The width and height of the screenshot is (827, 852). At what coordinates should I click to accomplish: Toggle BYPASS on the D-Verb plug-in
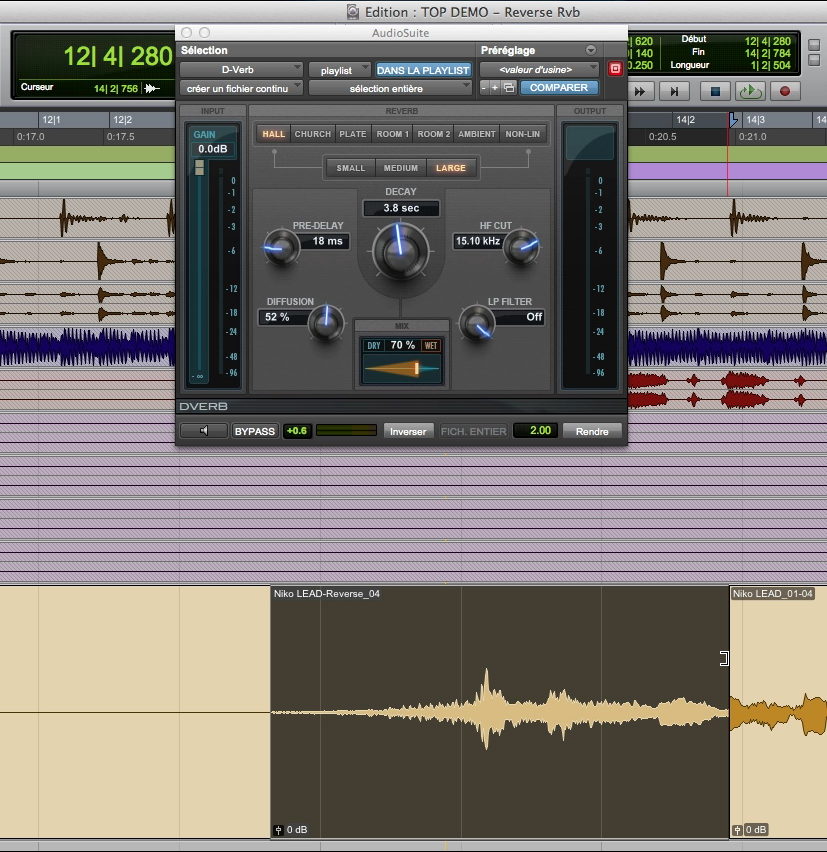[x=254, y=431]
